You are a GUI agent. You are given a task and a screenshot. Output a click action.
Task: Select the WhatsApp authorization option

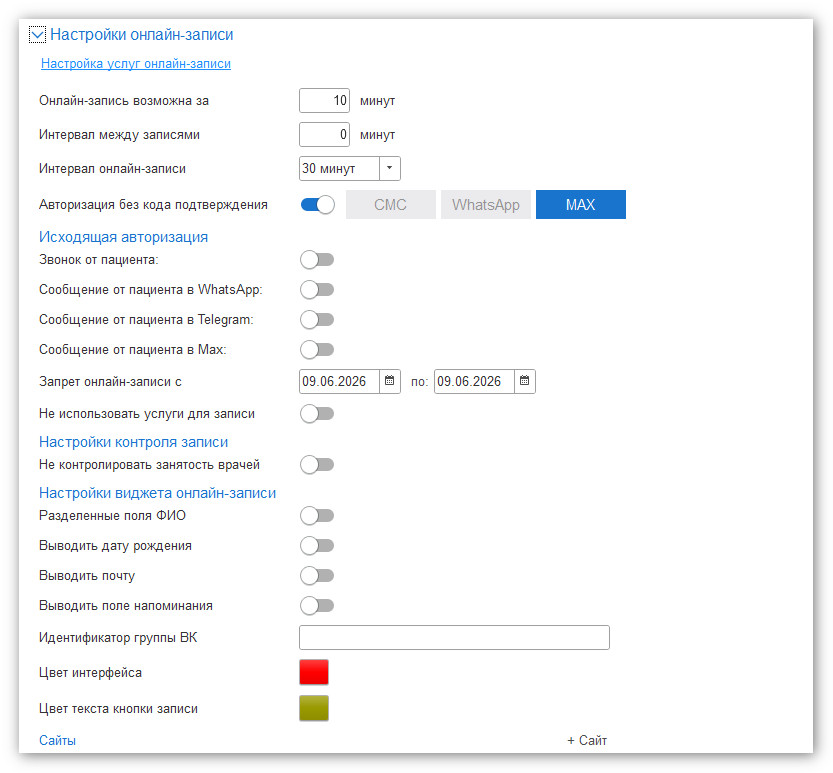[x=486, y=205]
